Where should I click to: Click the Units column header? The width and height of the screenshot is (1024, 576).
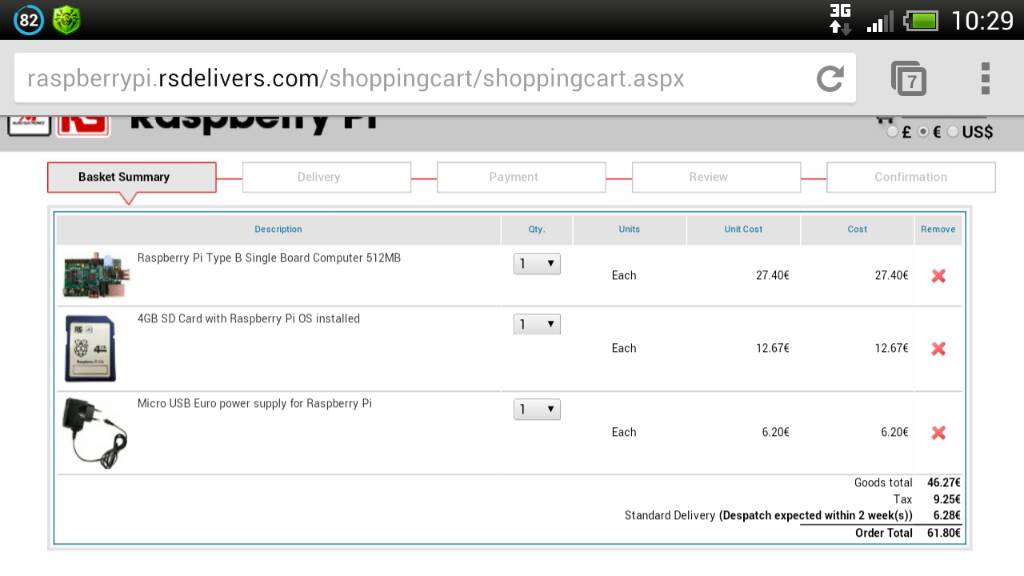[x=630, y=229]
